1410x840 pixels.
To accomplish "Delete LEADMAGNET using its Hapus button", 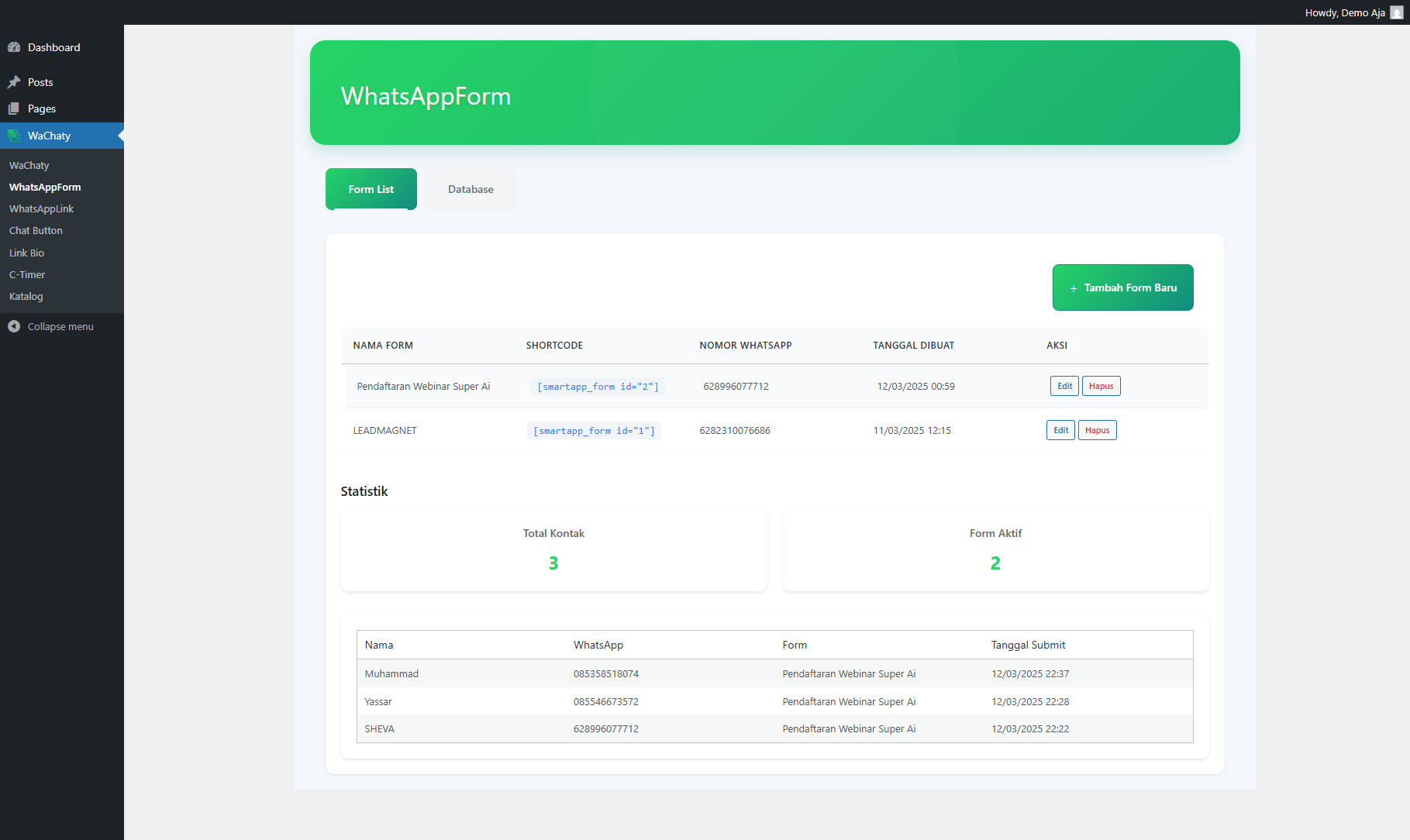I will point(1097,429).
